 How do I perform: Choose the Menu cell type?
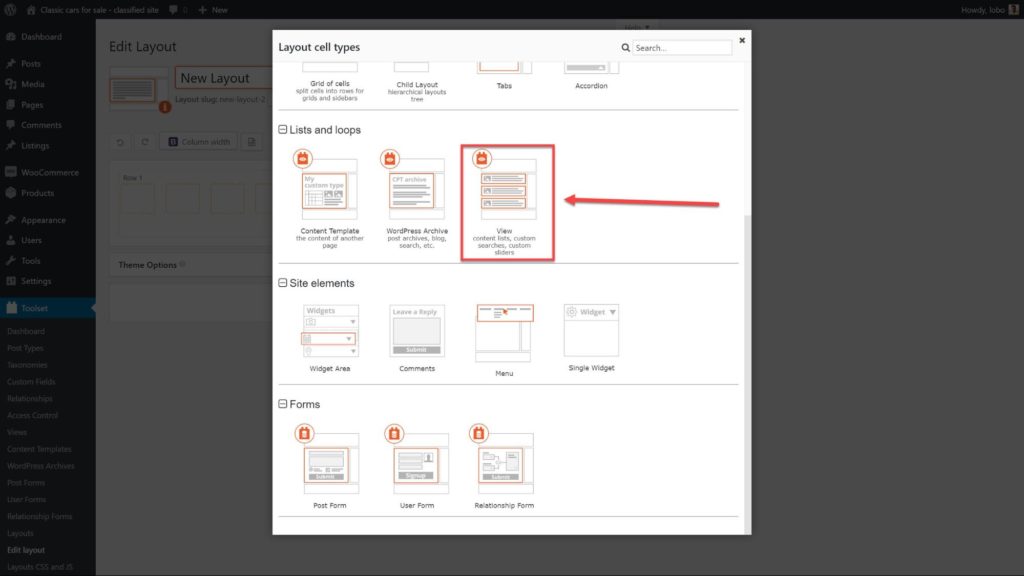pos(504,340)
